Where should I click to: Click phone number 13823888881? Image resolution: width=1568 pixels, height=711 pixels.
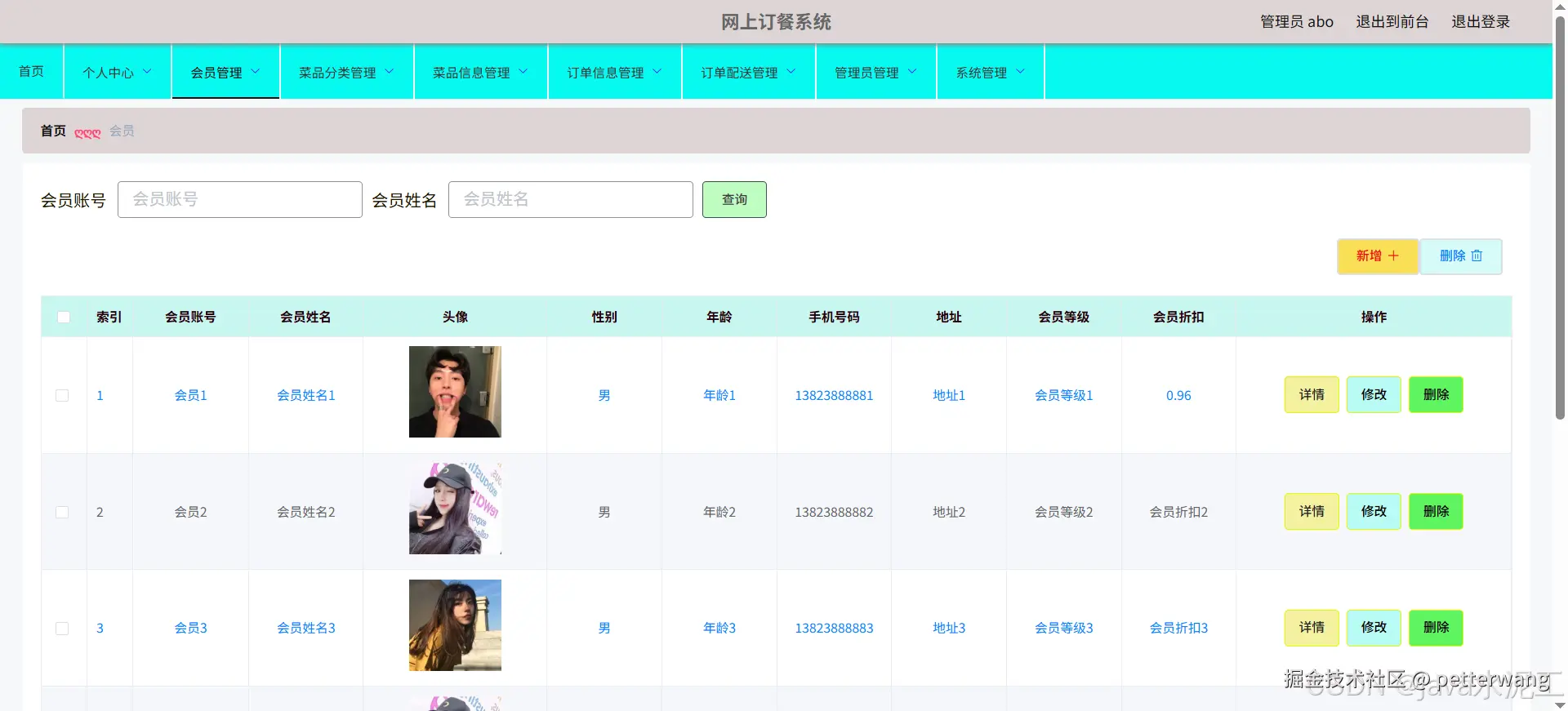[x=834, y=395]
